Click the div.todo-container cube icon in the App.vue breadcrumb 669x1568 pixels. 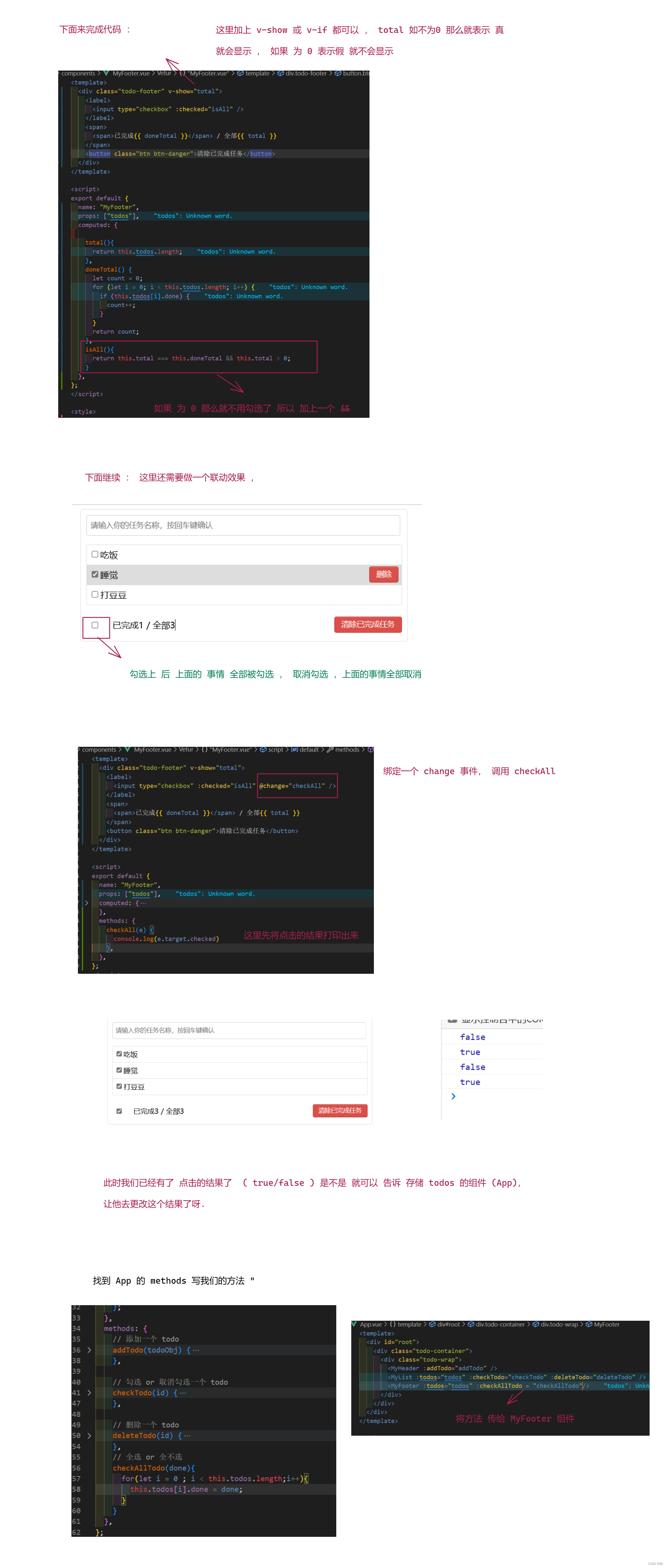pos(471,1324)
